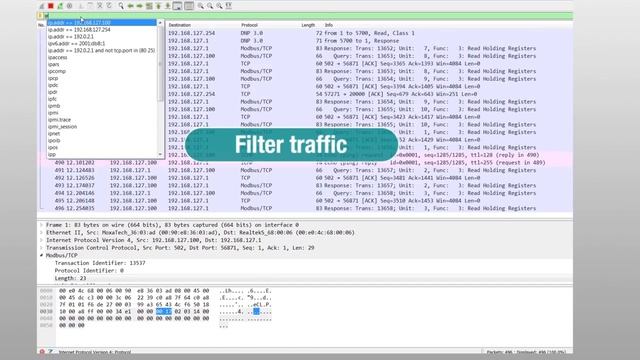
Task: Find a packet with the magnifier icon
Action: coord(121,6)
